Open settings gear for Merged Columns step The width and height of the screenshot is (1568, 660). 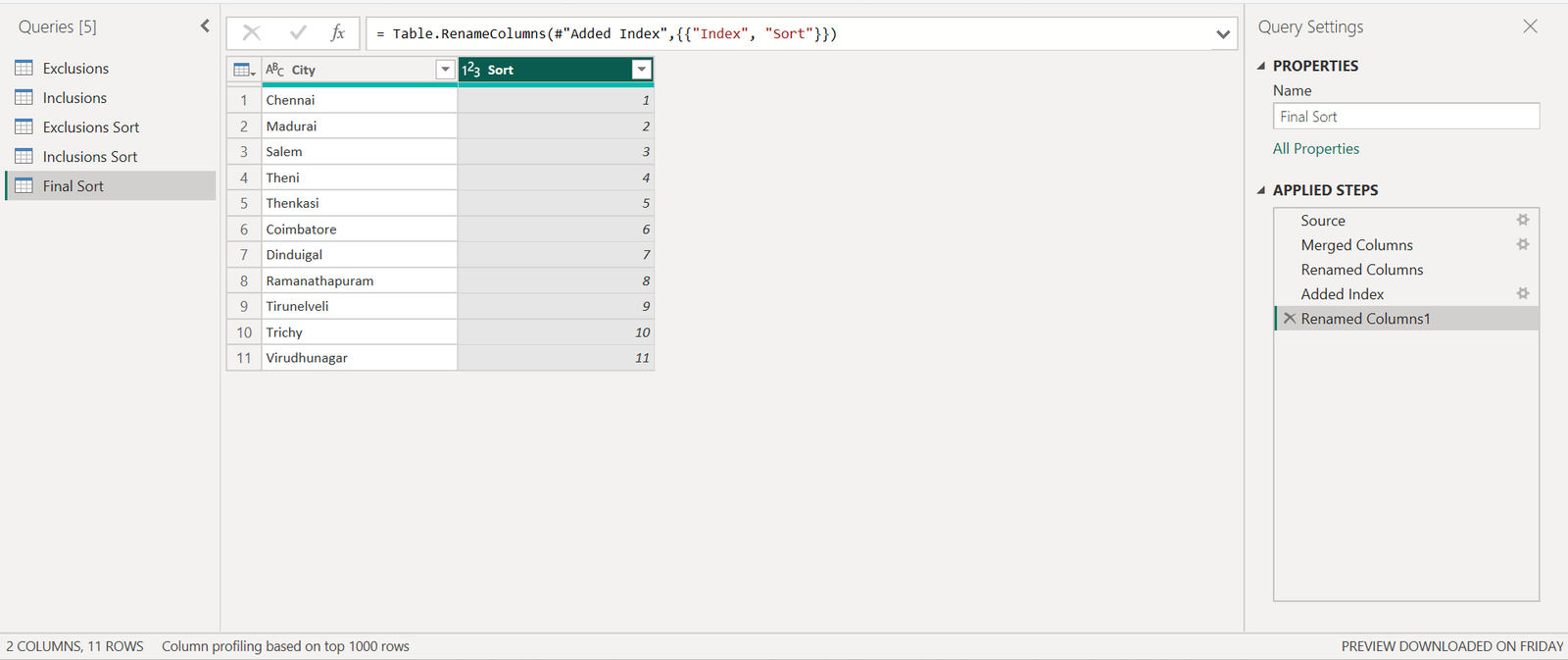point(1523,244)
